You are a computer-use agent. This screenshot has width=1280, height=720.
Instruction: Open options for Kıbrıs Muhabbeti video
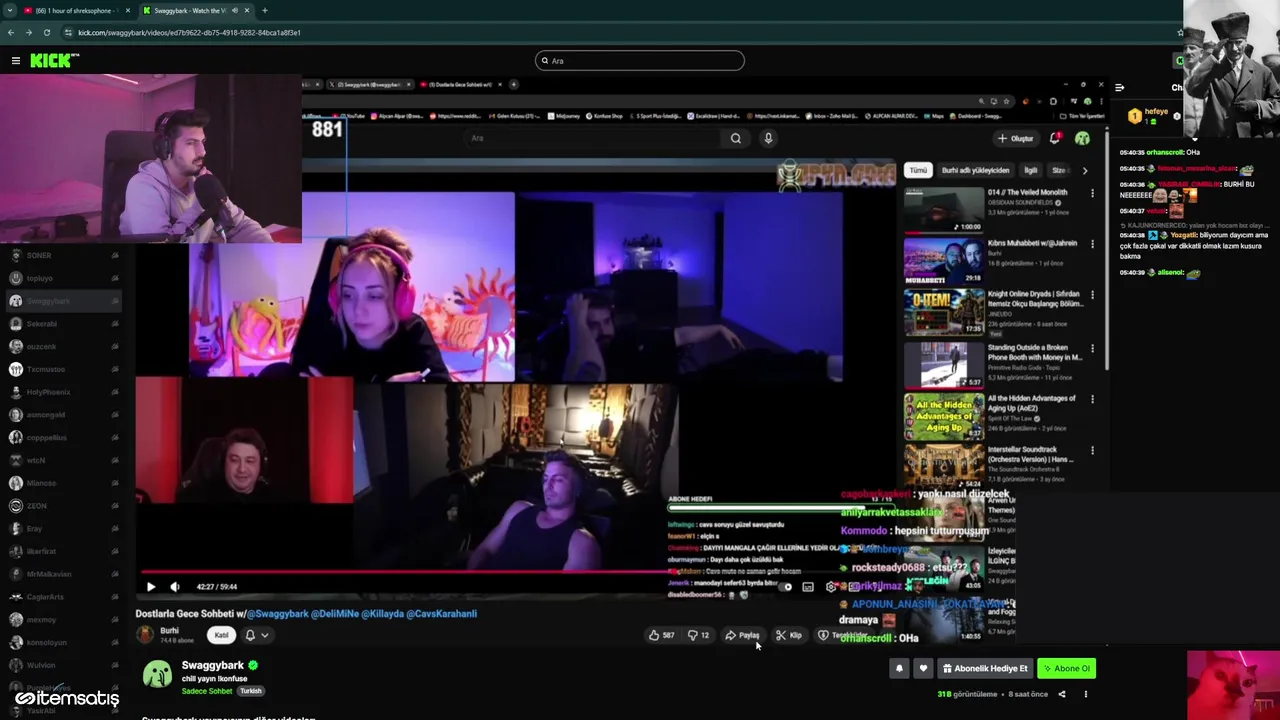coord(1092,244)
